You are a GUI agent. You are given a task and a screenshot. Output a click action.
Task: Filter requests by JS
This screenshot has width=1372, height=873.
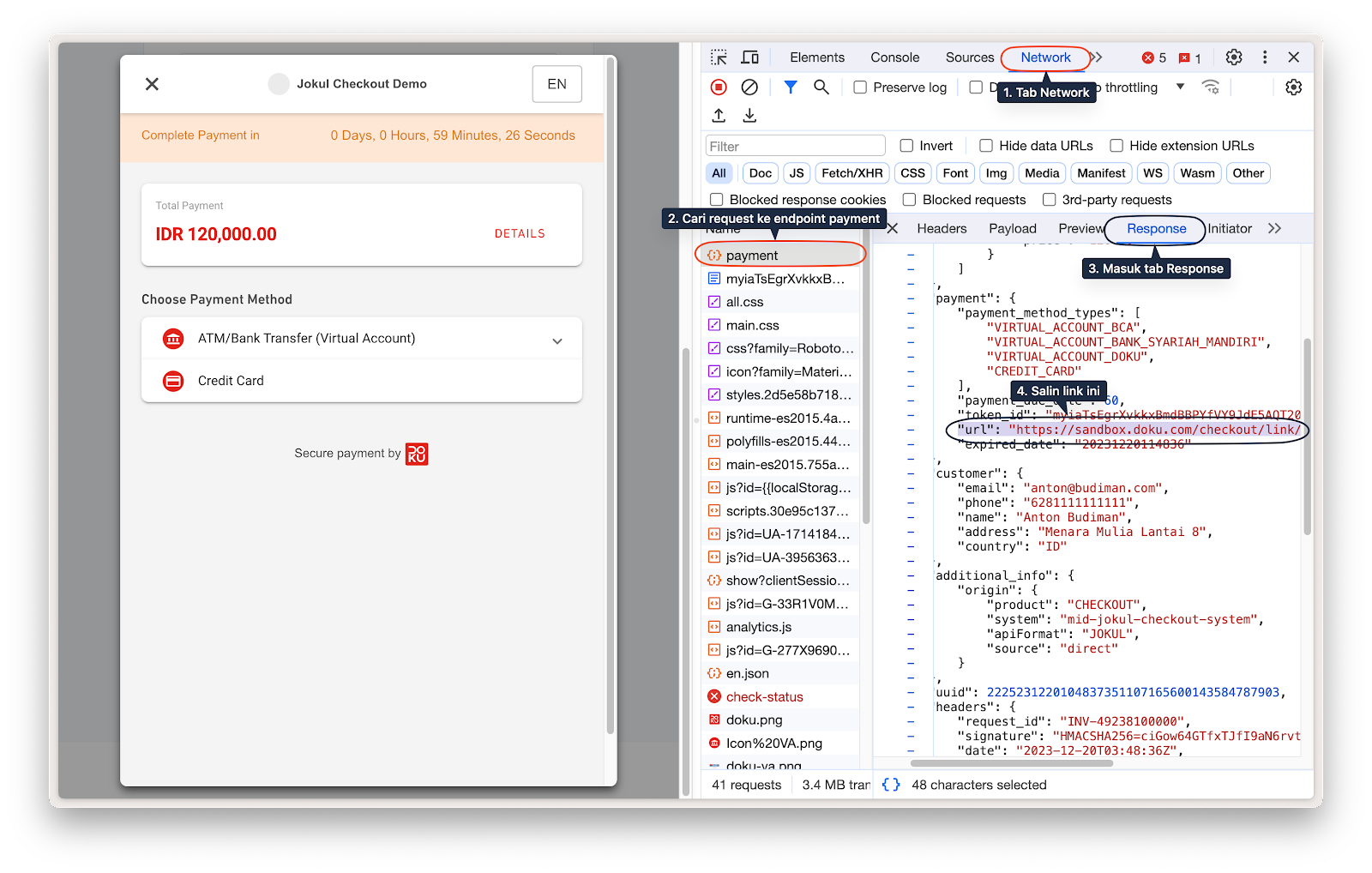[x=797, y=173]
